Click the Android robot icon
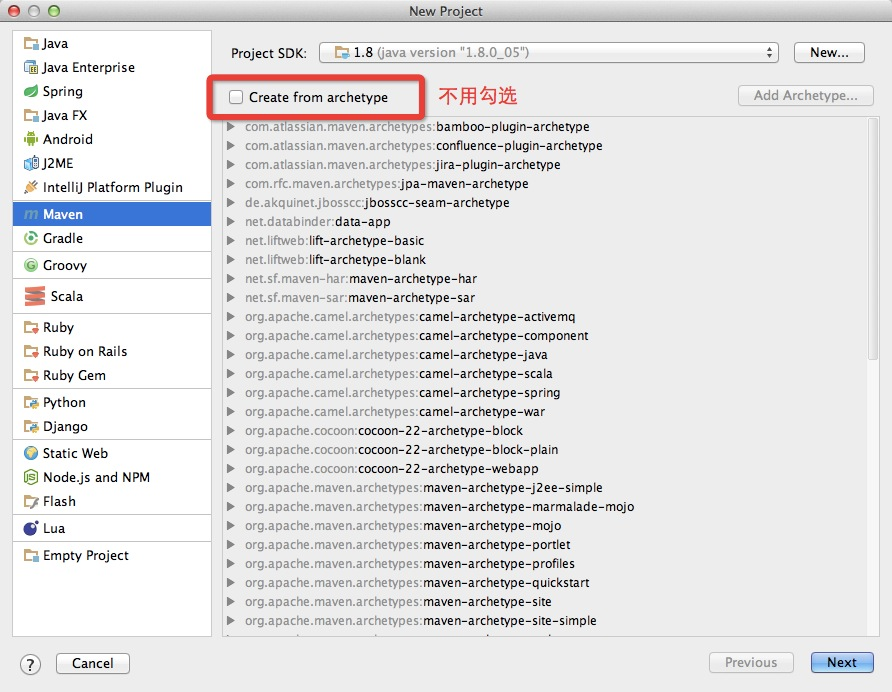The height and width of the screenshot is (692, 892). point(31,139)
